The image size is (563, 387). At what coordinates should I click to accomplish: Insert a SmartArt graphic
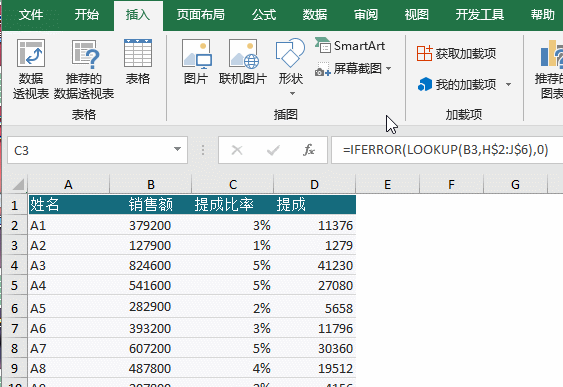(350, 46)
